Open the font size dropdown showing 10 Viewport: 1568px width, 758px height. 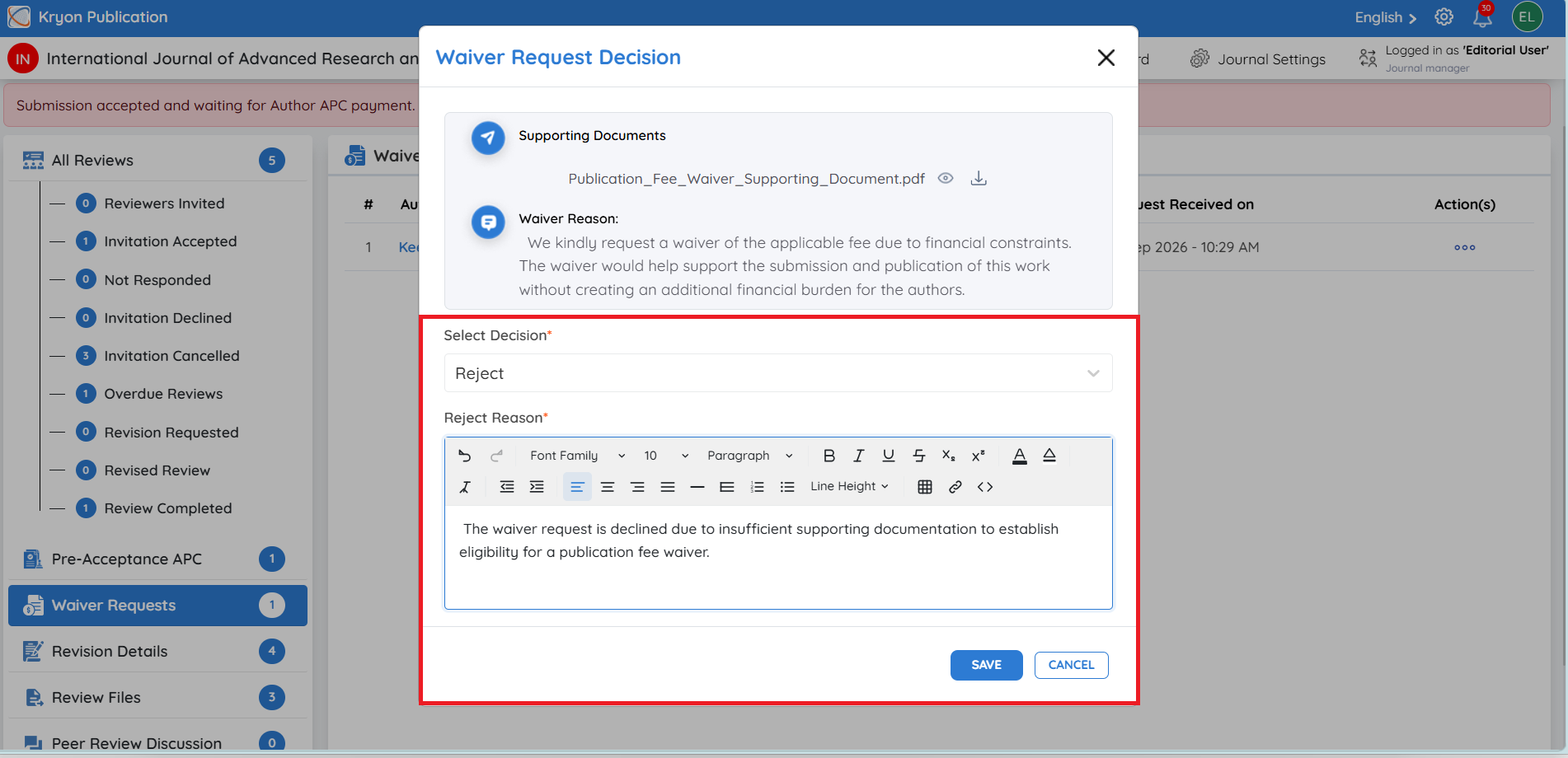(666, 456)
